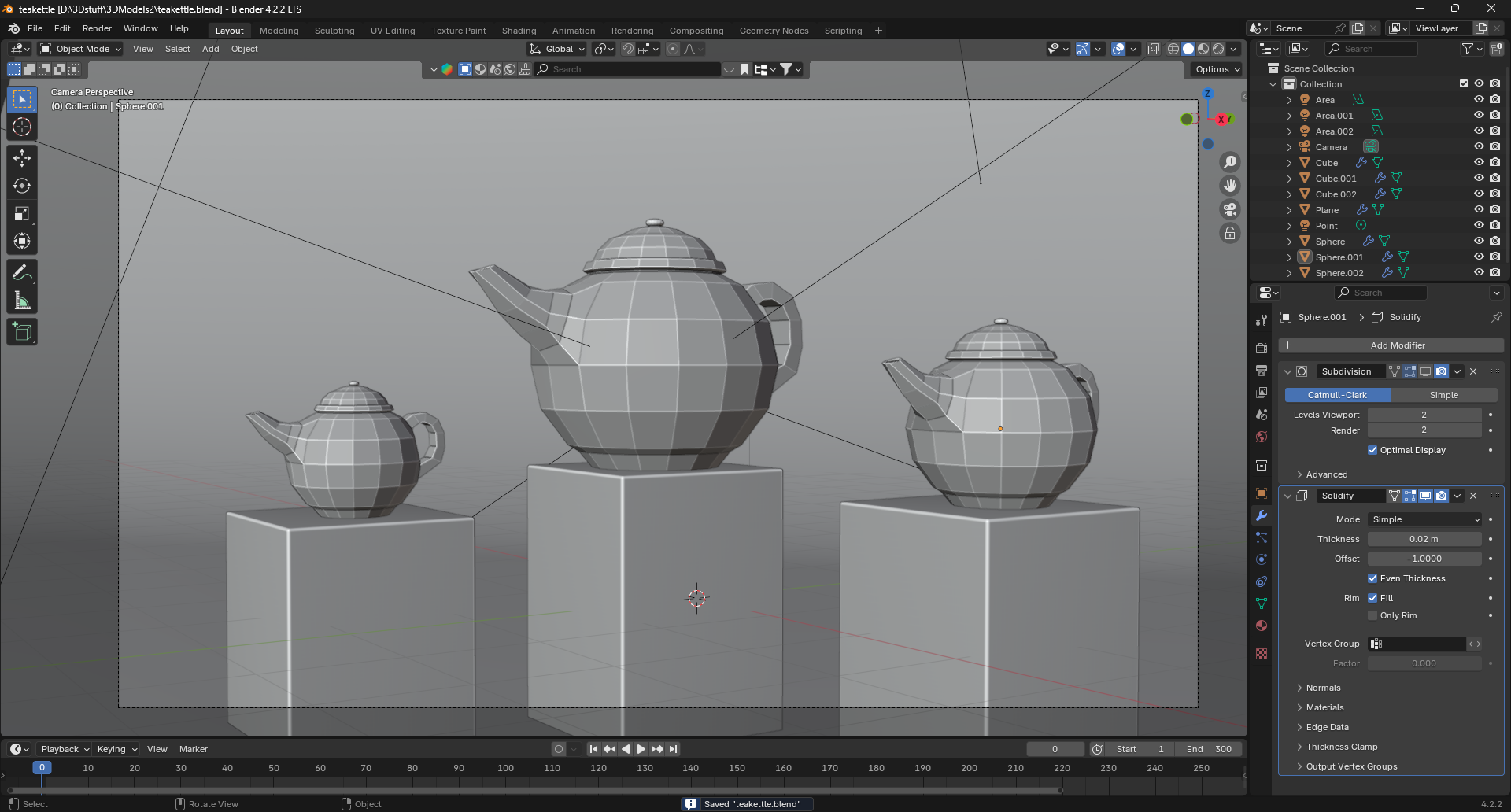Toggle Optimal Display checkbox
The height and width of the screenshot is (812, 1511).
point(1372,450)
